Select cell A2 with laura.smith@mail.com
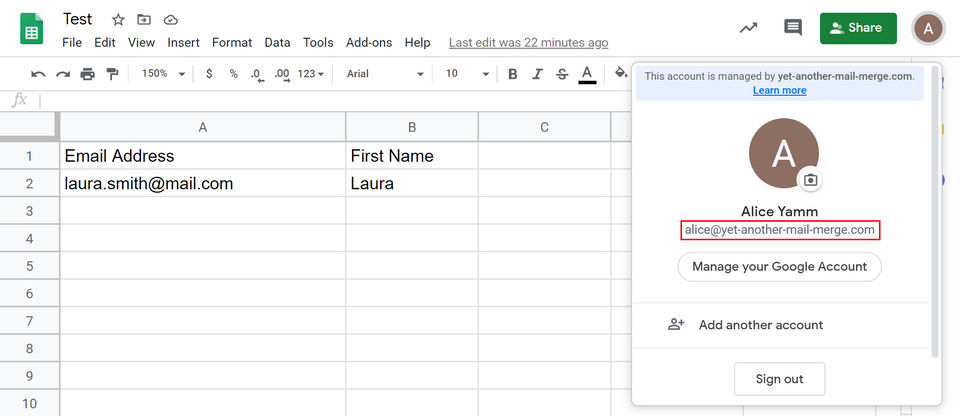The width and height of the screenshot is (960, 416). pos(202,184)
